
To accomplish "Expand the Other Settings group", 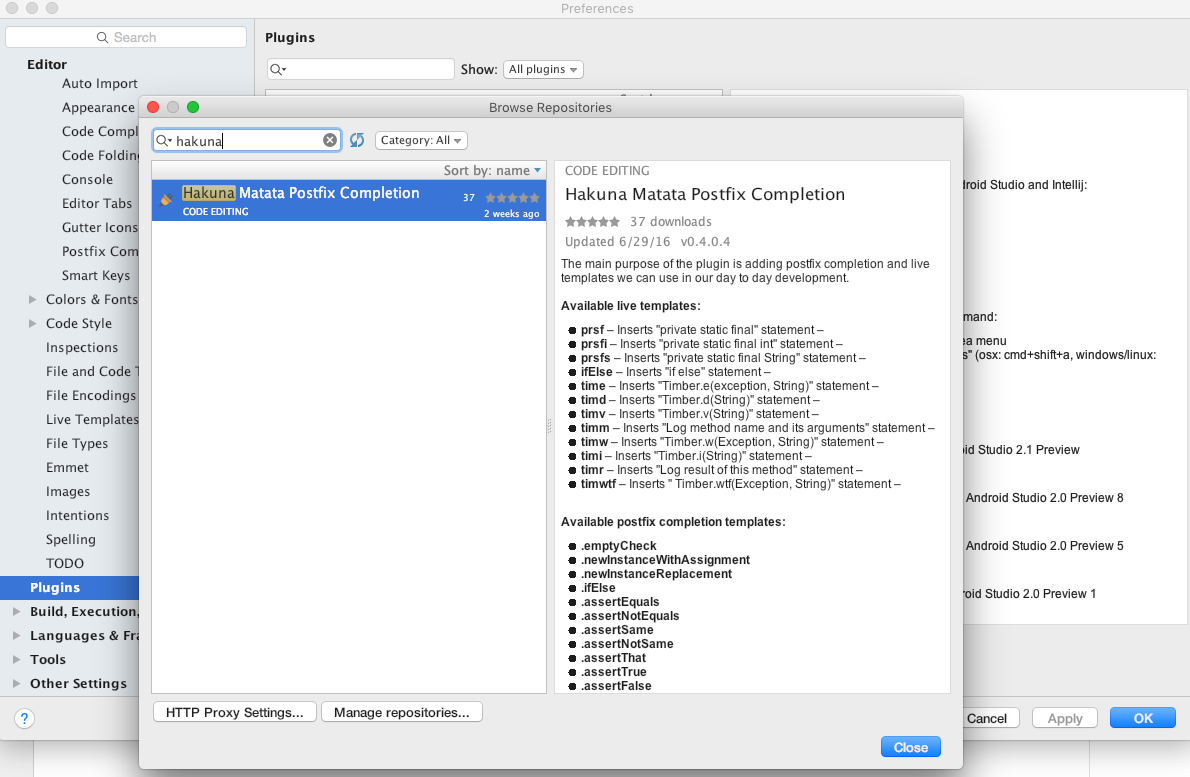I will [x=17, y=684].
